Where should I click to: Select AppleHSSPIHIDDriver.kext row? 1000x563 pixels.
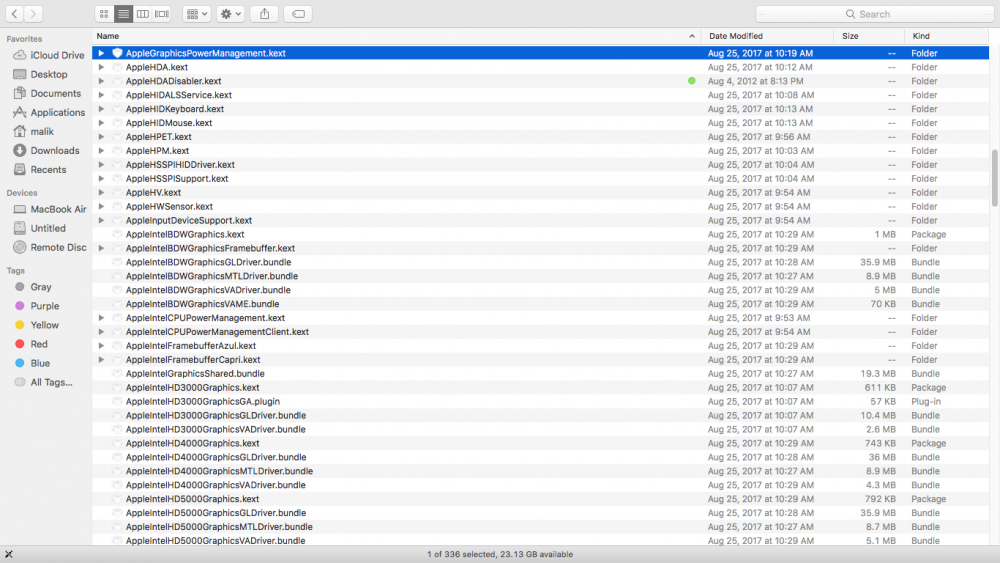coord(541,165)
